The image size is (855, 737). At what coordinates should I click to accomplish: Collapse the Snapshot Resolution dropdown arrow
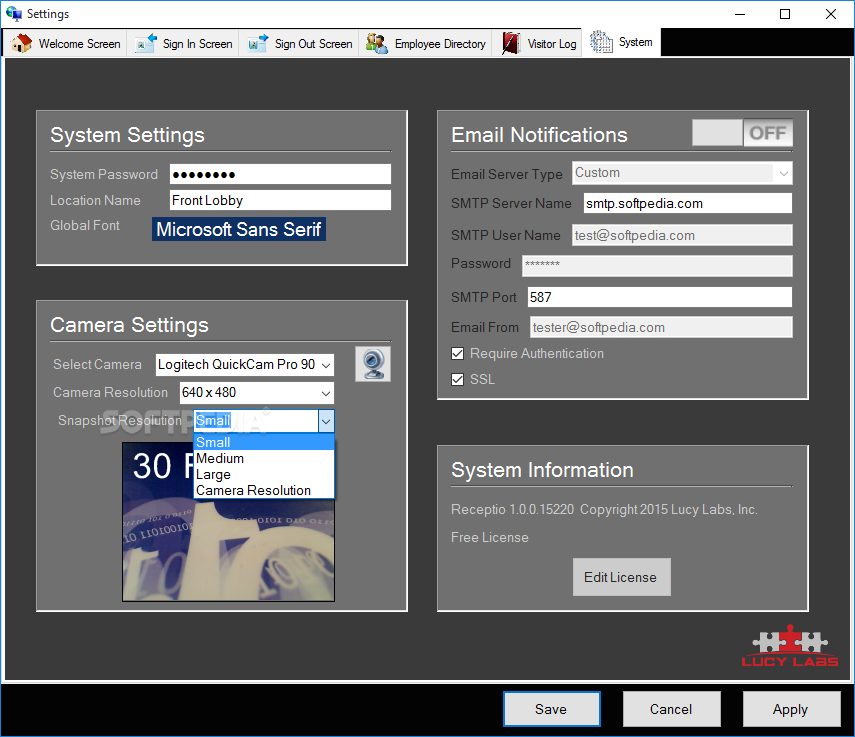click(x=326, y=421)
